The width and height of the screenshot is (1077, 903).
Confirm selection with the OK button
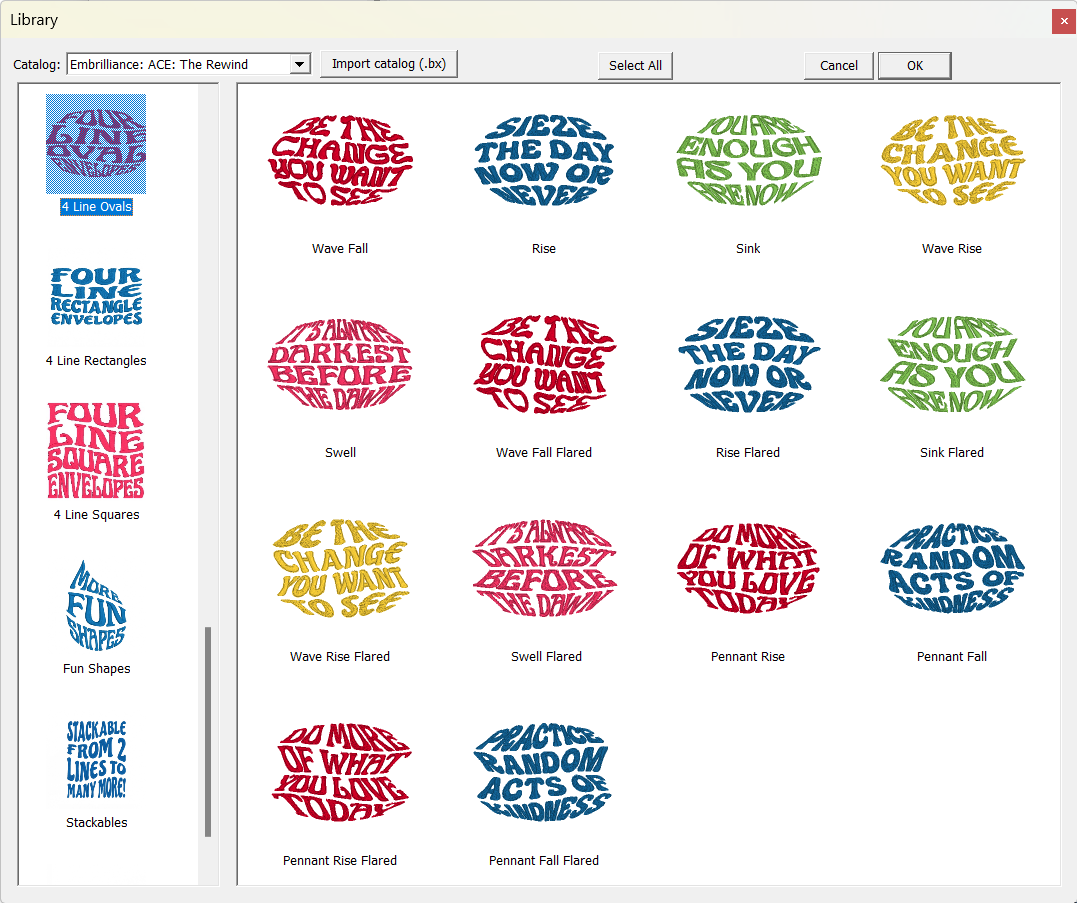[x=914, y=66]
